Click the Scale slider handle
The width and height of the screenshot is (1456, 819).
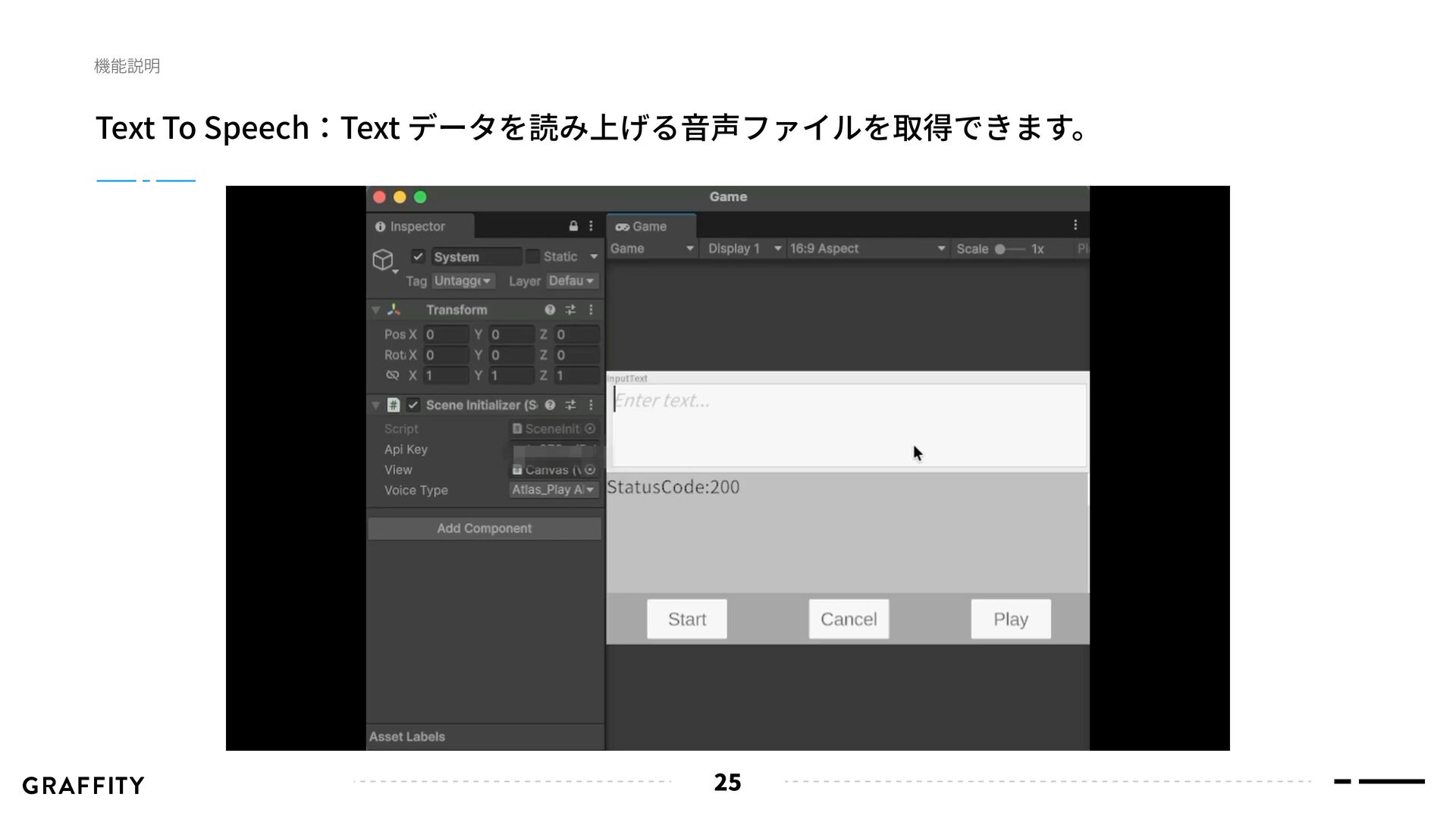tap(999, 249)
